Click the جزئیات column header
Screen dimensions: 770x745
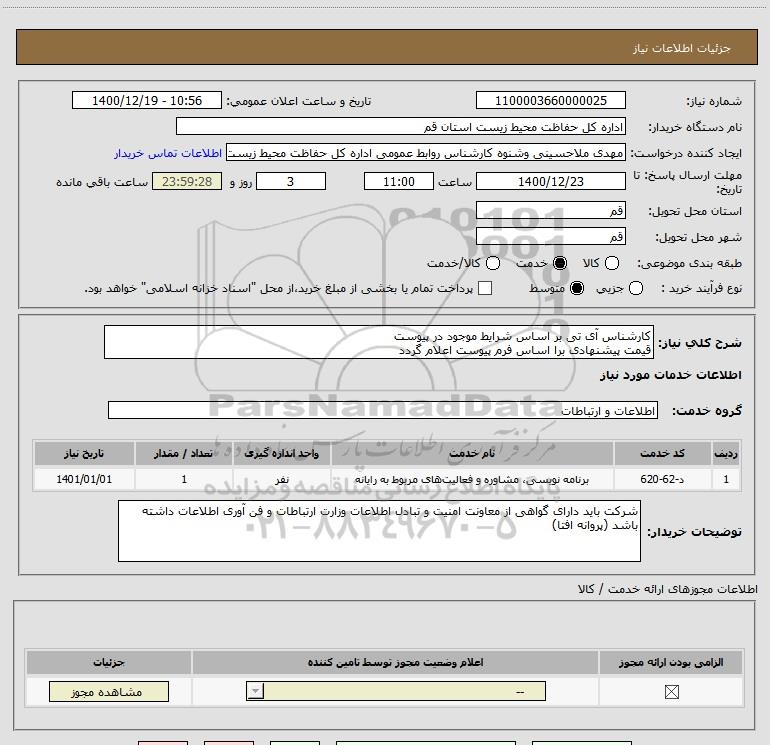pos(109,662)
